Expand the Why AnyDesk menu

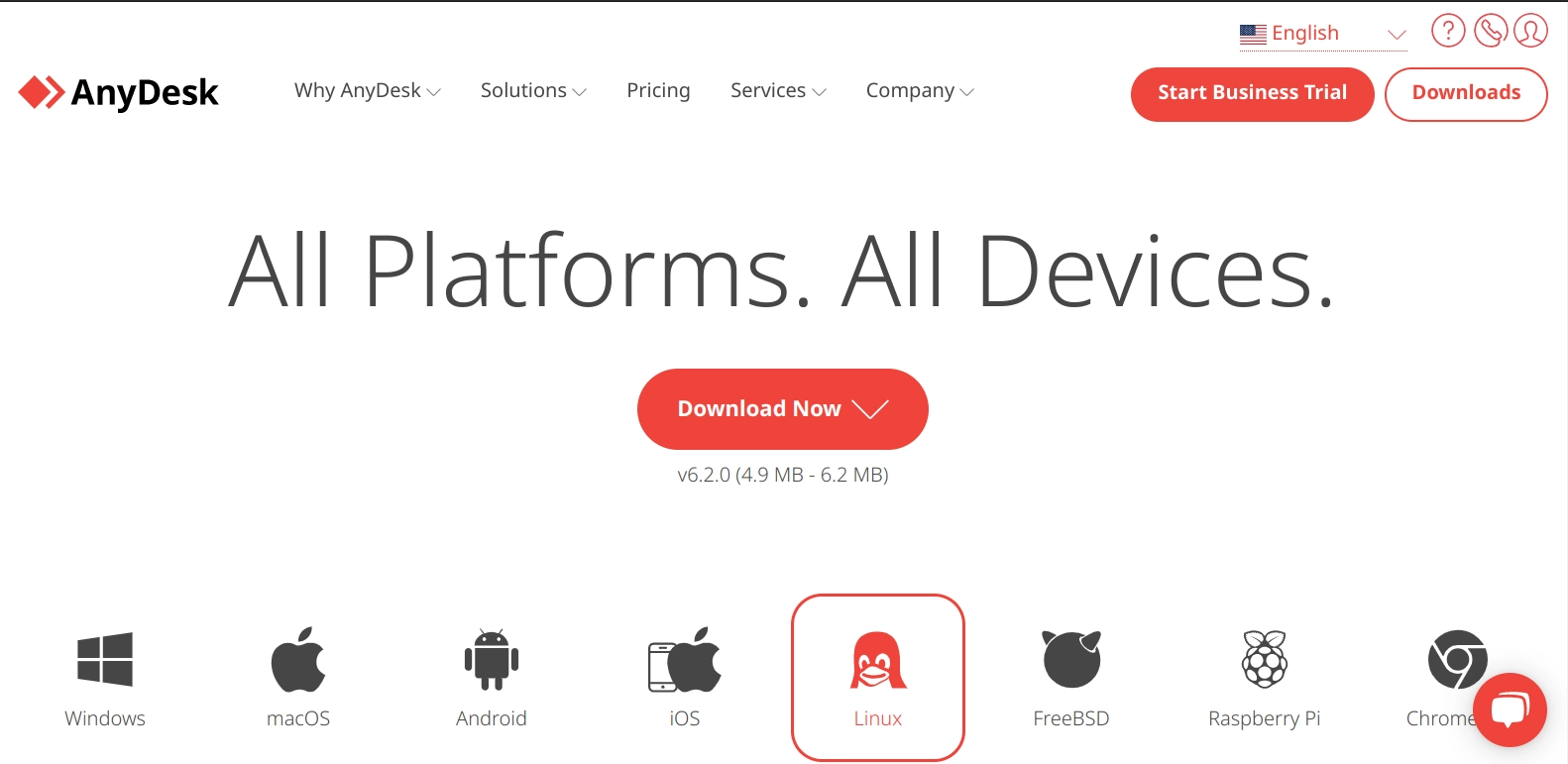(x=367, y=90)
